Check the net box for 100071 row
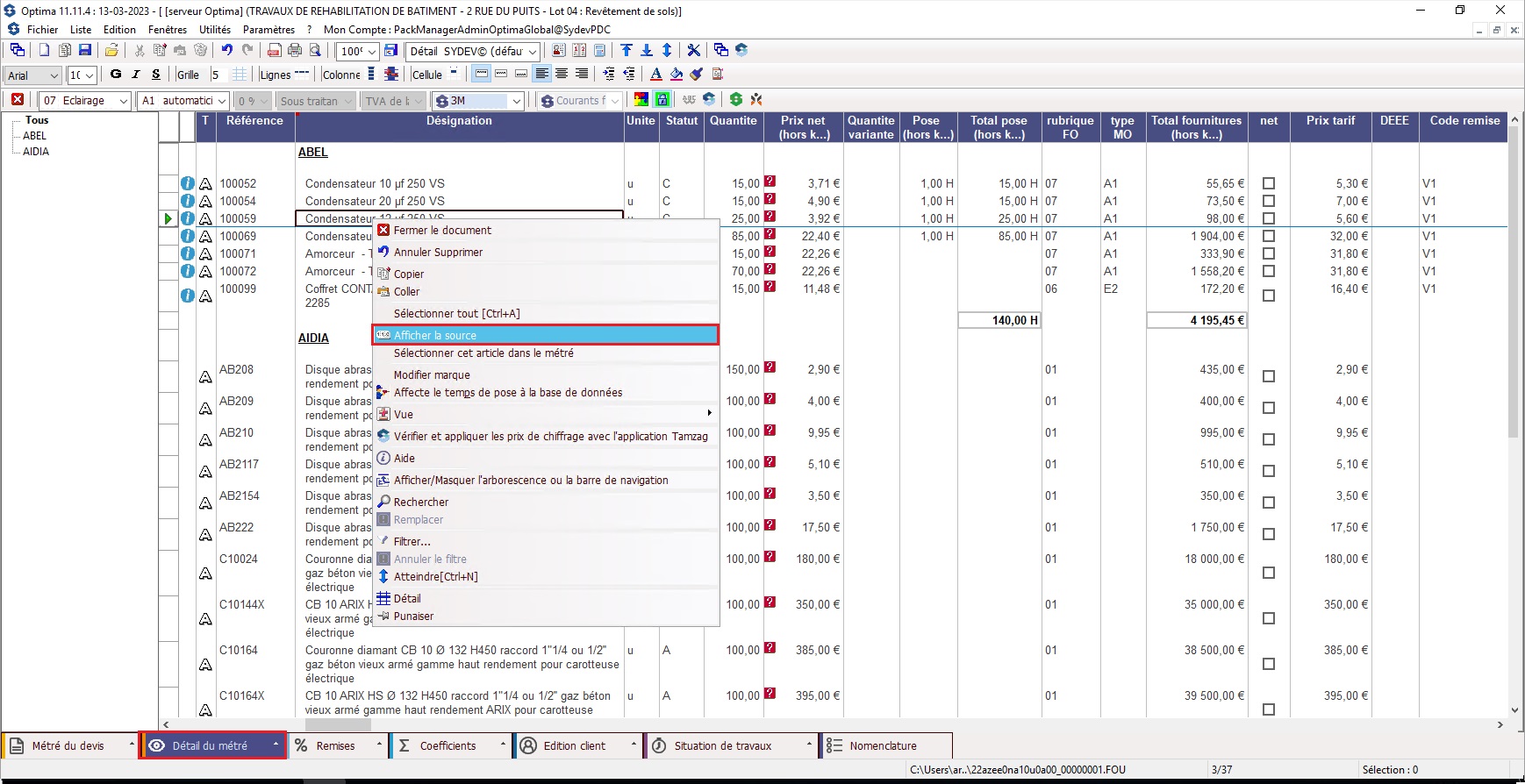Screen dimensions: 1525x784 pyautogui.click(x=1268, y=253)
